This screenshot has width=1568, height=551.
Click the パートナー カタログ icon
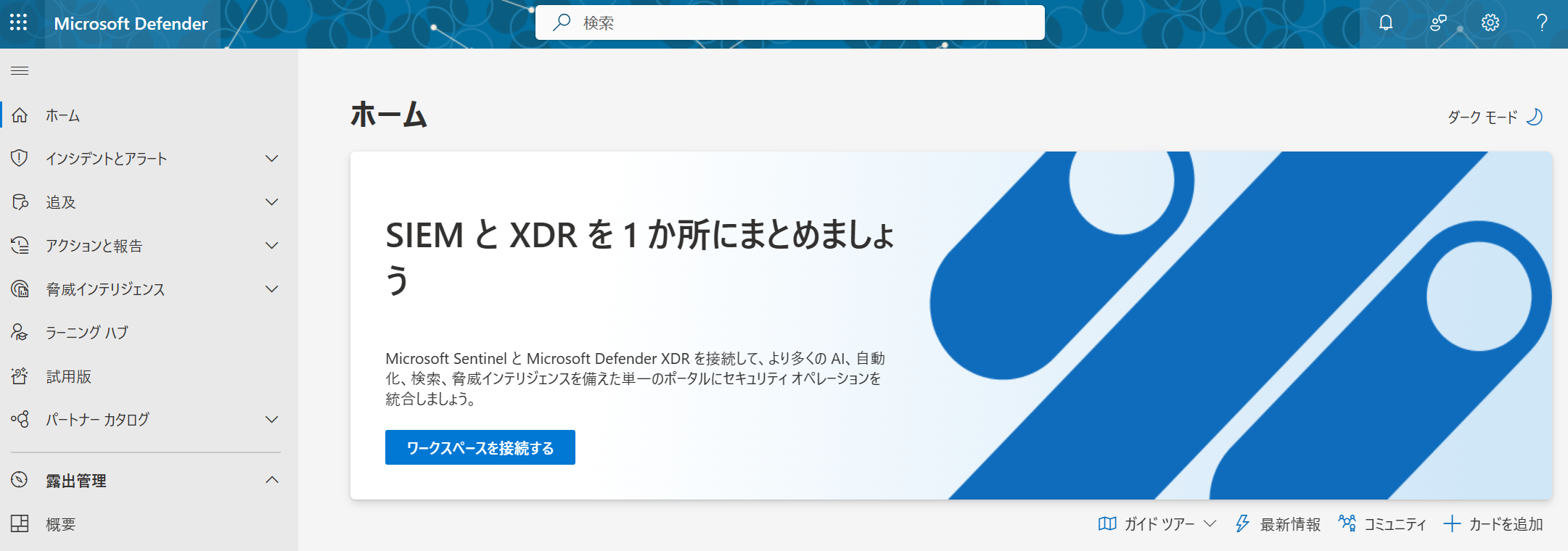[20, 419]
